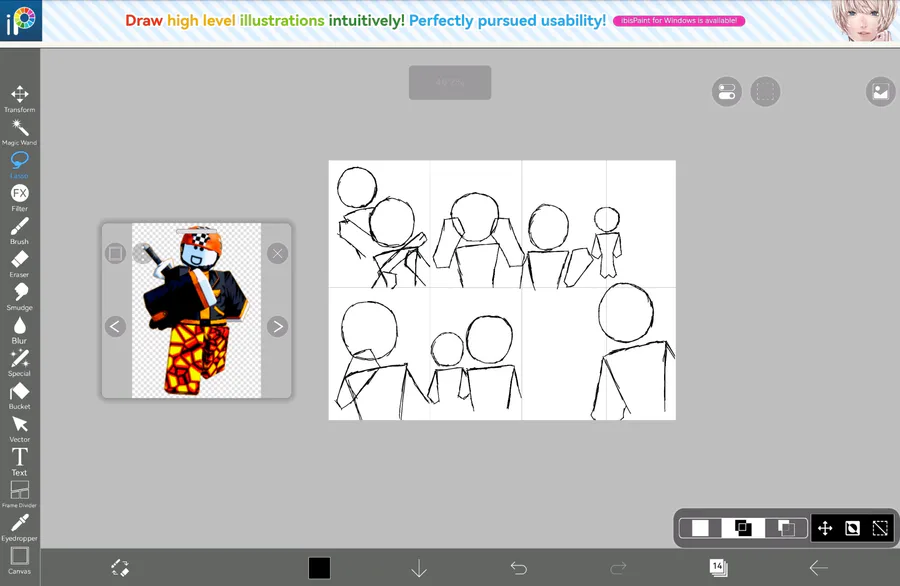Select the Frame Divider tool
The height and width of the screenshot is (586, 900).
[x=20, y=494]
